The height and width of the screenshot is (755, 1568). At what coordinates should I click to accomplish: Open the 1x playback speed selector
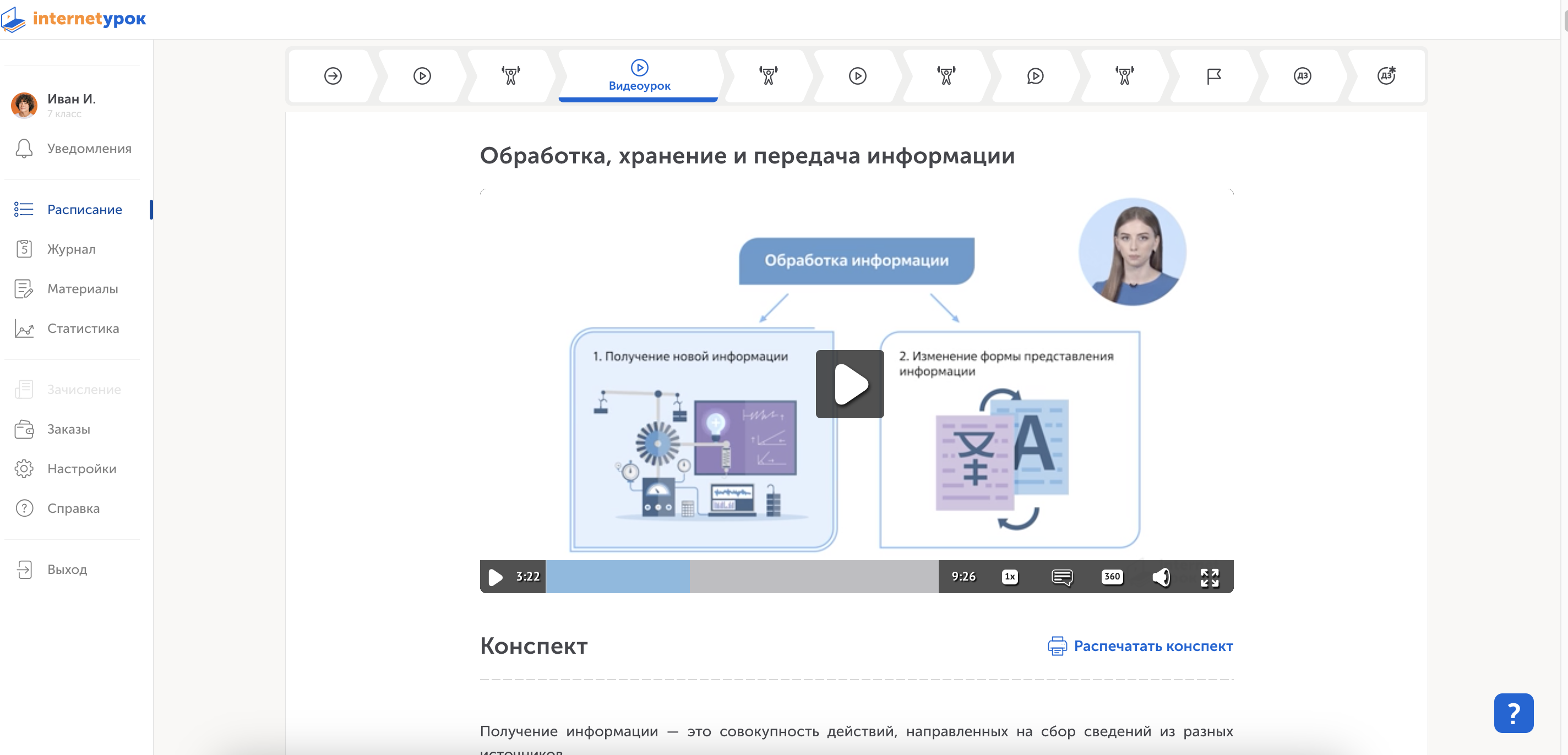click(x=1010, y=577)
